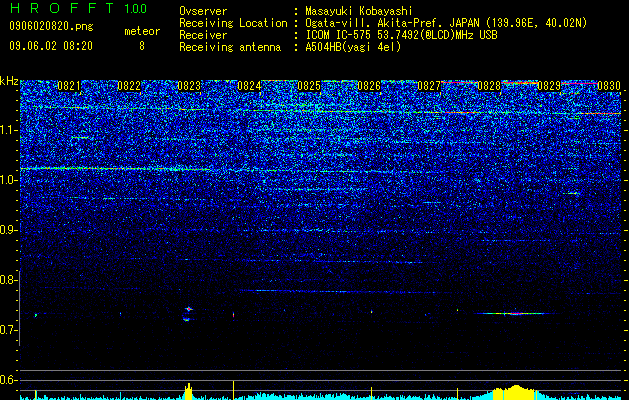Image resolution: width=629 pixels, height=400 pixels.
Task: Click the HROFFT title text
Action: pos(61,8)
